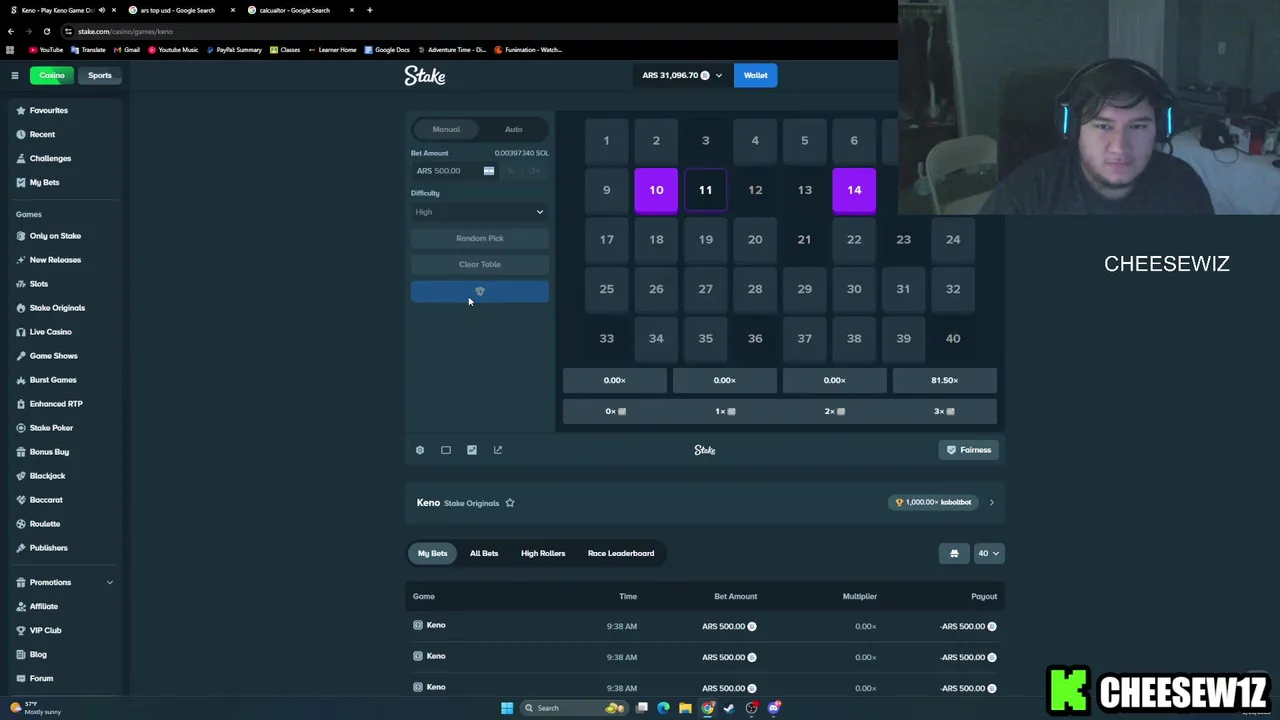The width and height of the screenshot is (1280, 720).
Task: Select Keno number 3
Action: (705, 141)
